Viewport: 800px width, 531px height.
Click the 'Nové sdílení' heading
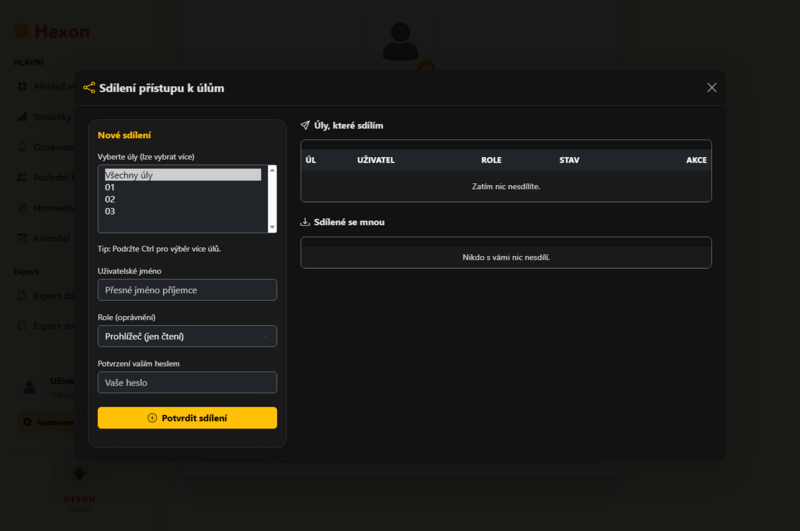124,135
